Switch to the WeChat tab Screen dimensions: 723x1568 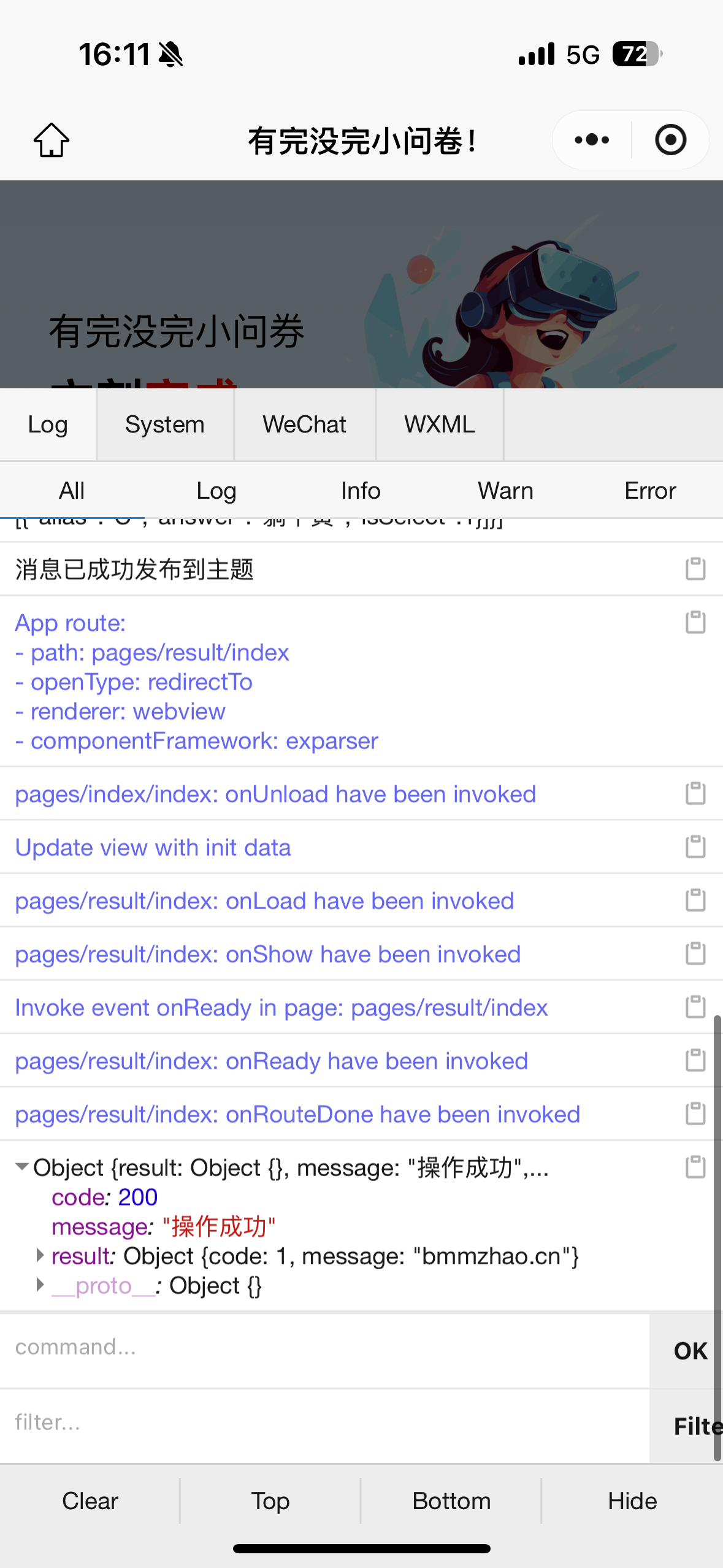305,425
